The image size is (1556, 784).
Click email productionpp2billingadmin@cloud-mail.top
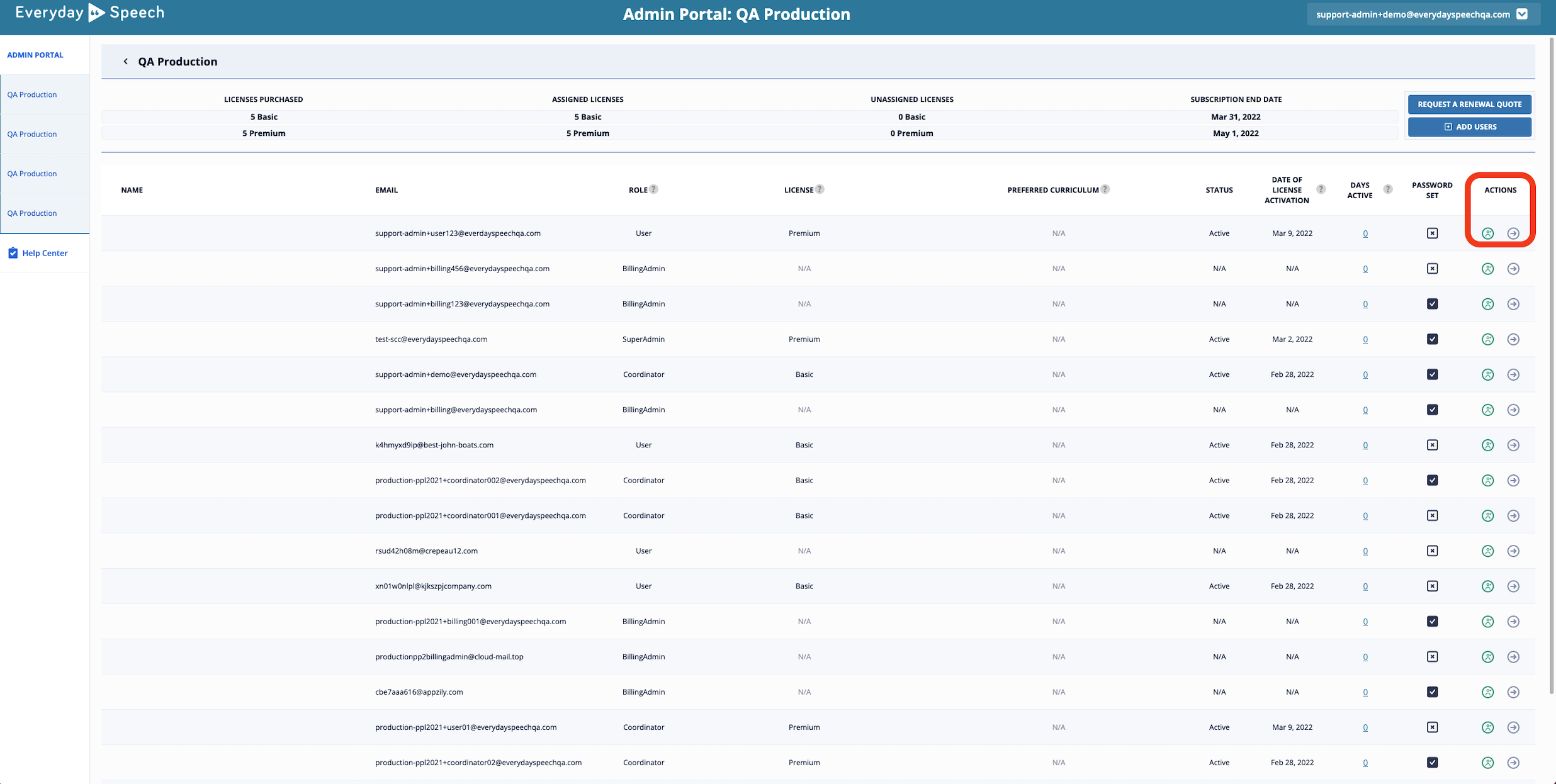[449, 656]
